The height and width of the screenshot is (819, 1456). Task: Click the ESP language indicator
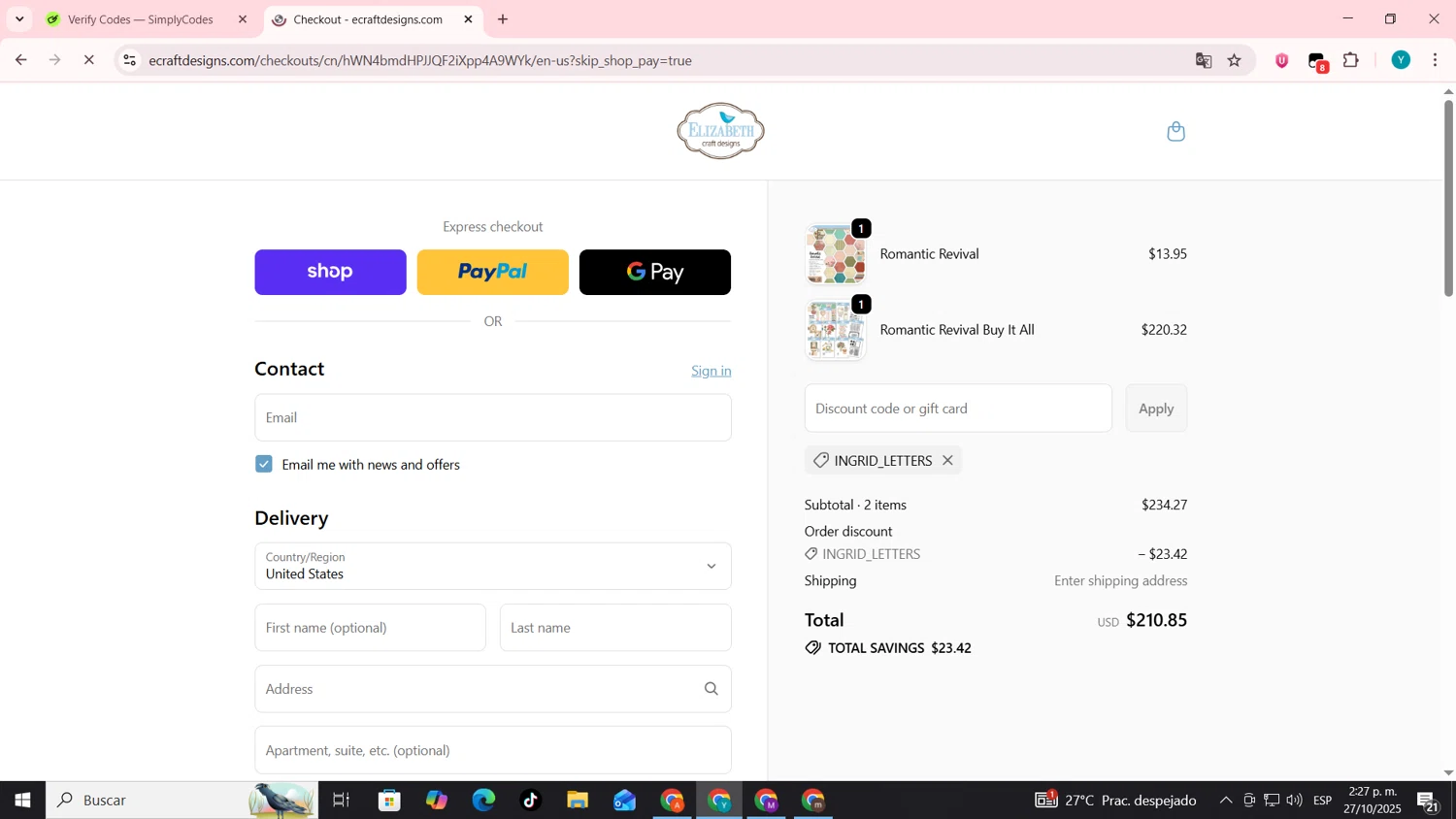pos(1322,801)
